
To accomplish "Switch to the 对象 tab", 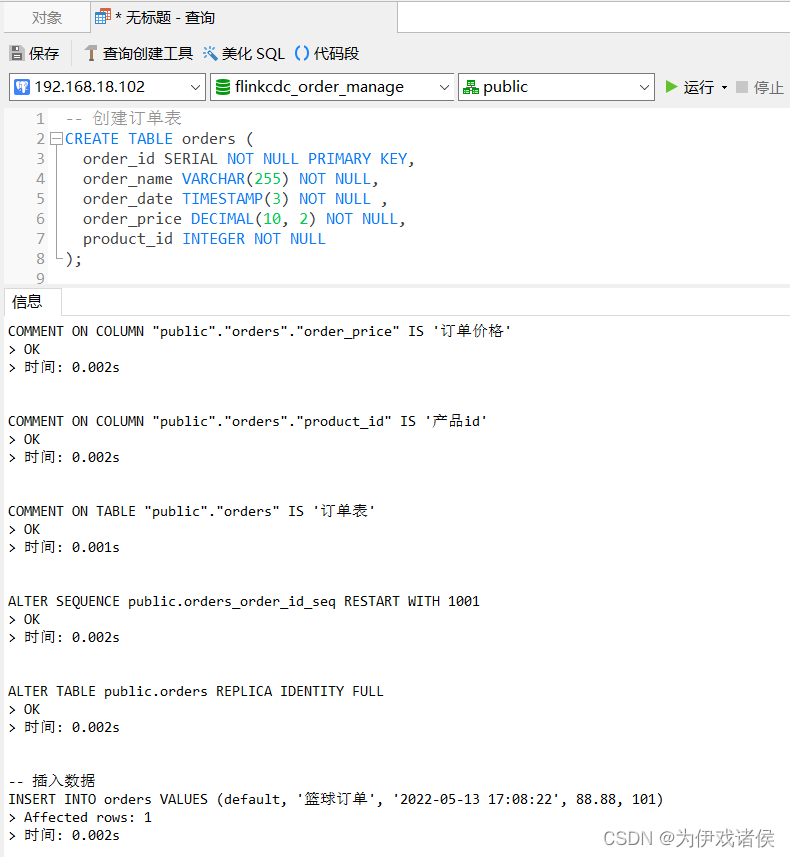I will tap(46, 17).
